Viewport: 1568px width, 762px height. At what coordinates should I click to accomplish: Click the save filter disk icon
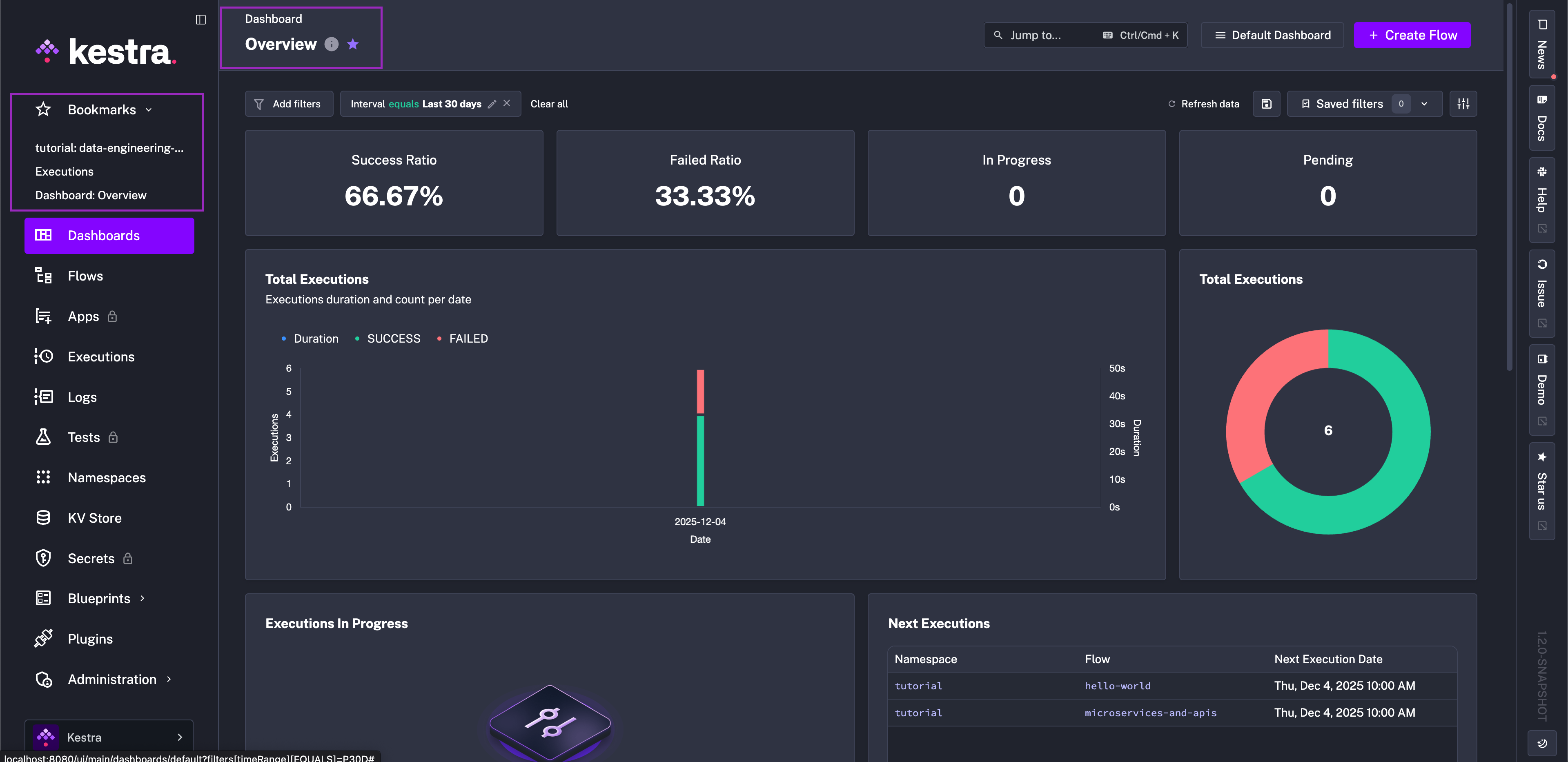click(x=1266, y=104)
